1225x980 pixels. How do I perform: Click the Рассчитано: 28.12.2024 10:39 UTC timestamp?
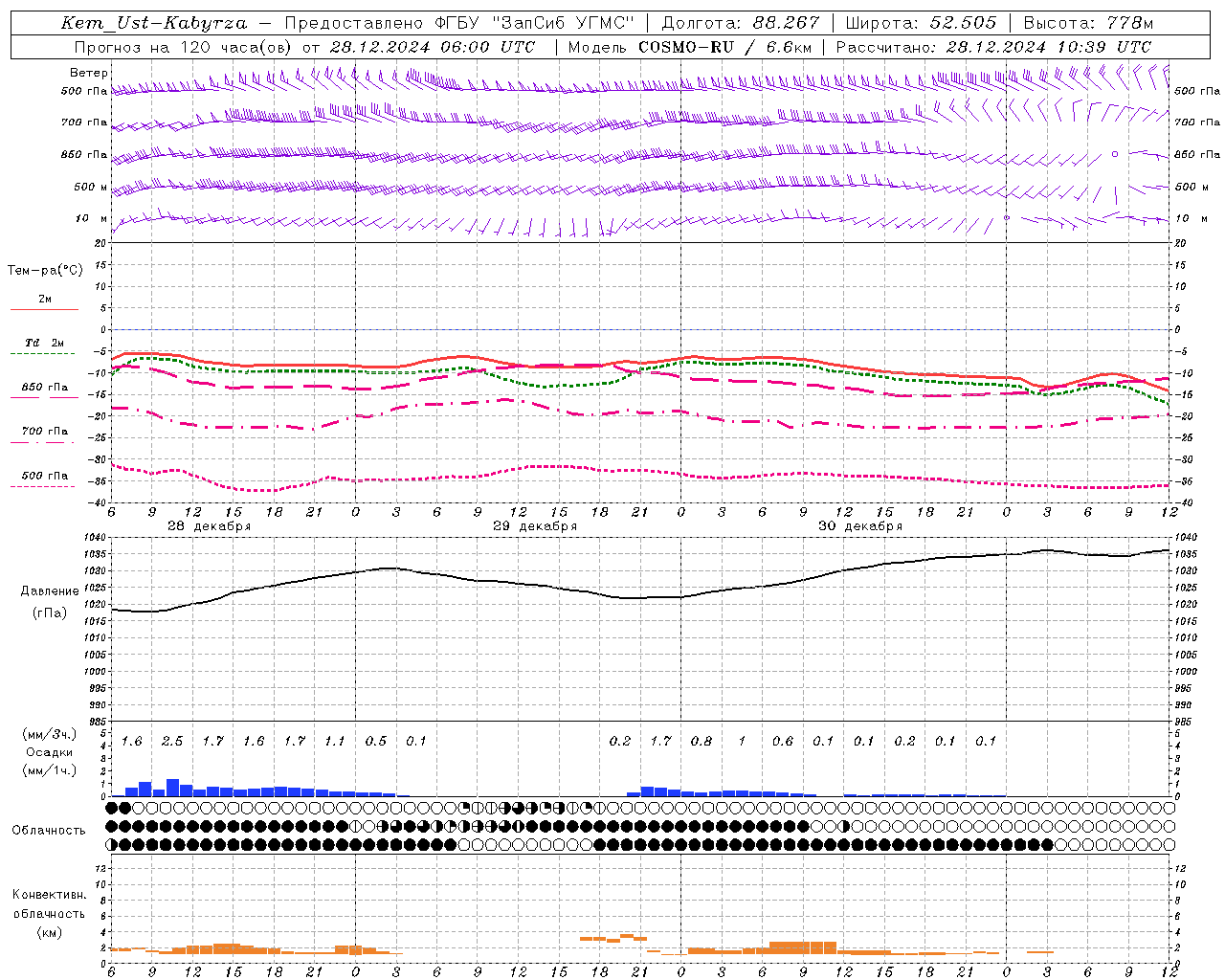[x=993, y=47]
